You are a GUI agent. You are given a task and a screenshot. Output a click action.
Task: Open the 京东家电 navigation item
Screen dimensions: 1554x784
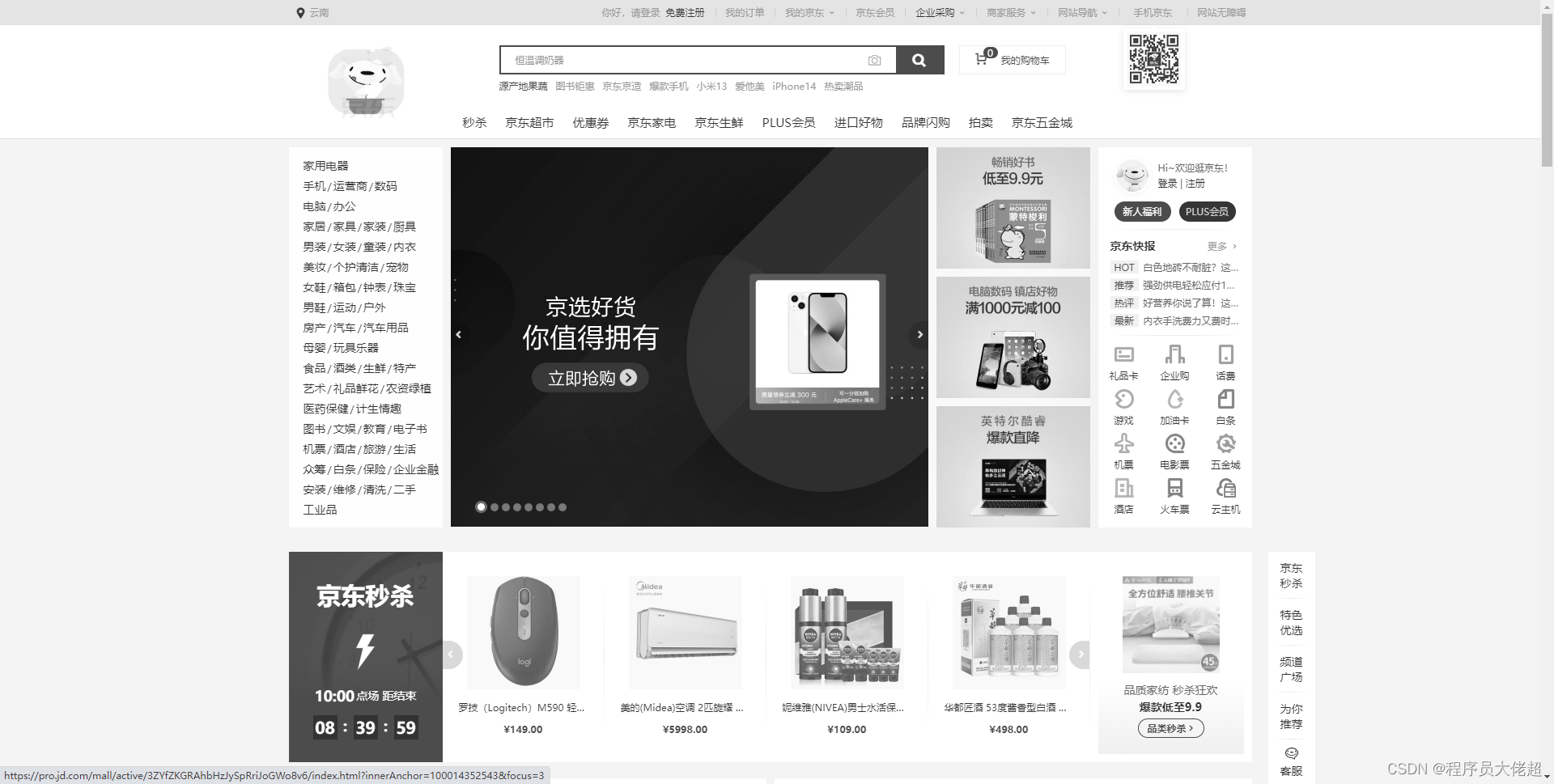point(652,122)
